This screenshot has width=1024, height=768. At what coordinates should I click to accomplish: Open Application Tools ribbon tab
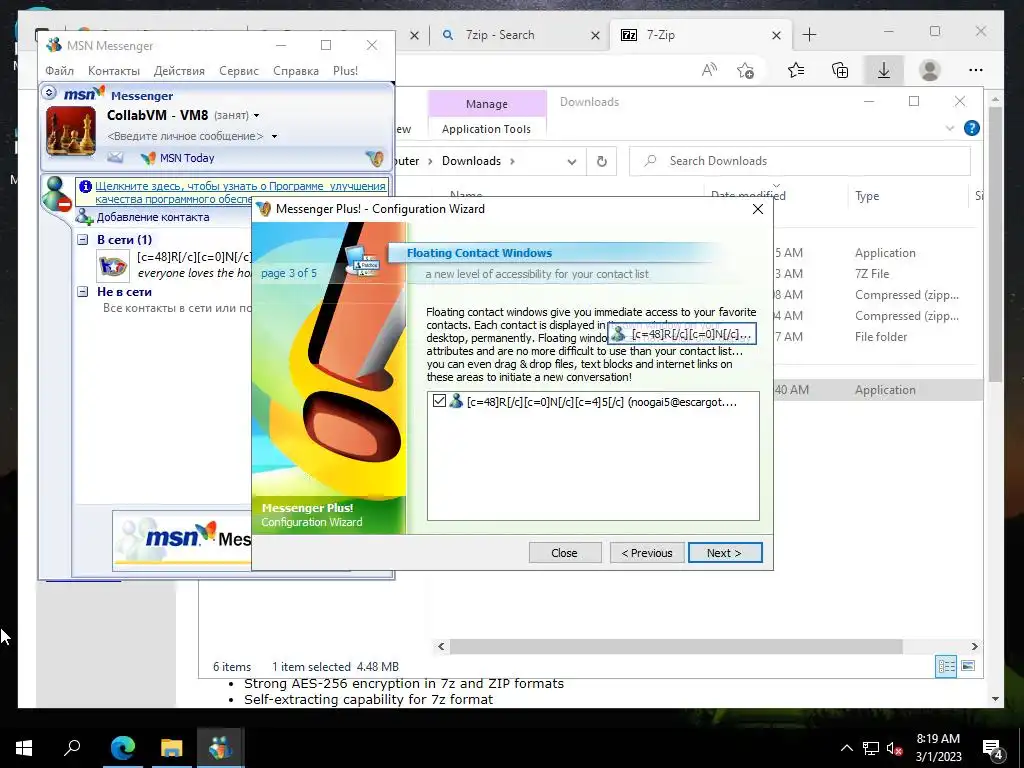[487, 129]
